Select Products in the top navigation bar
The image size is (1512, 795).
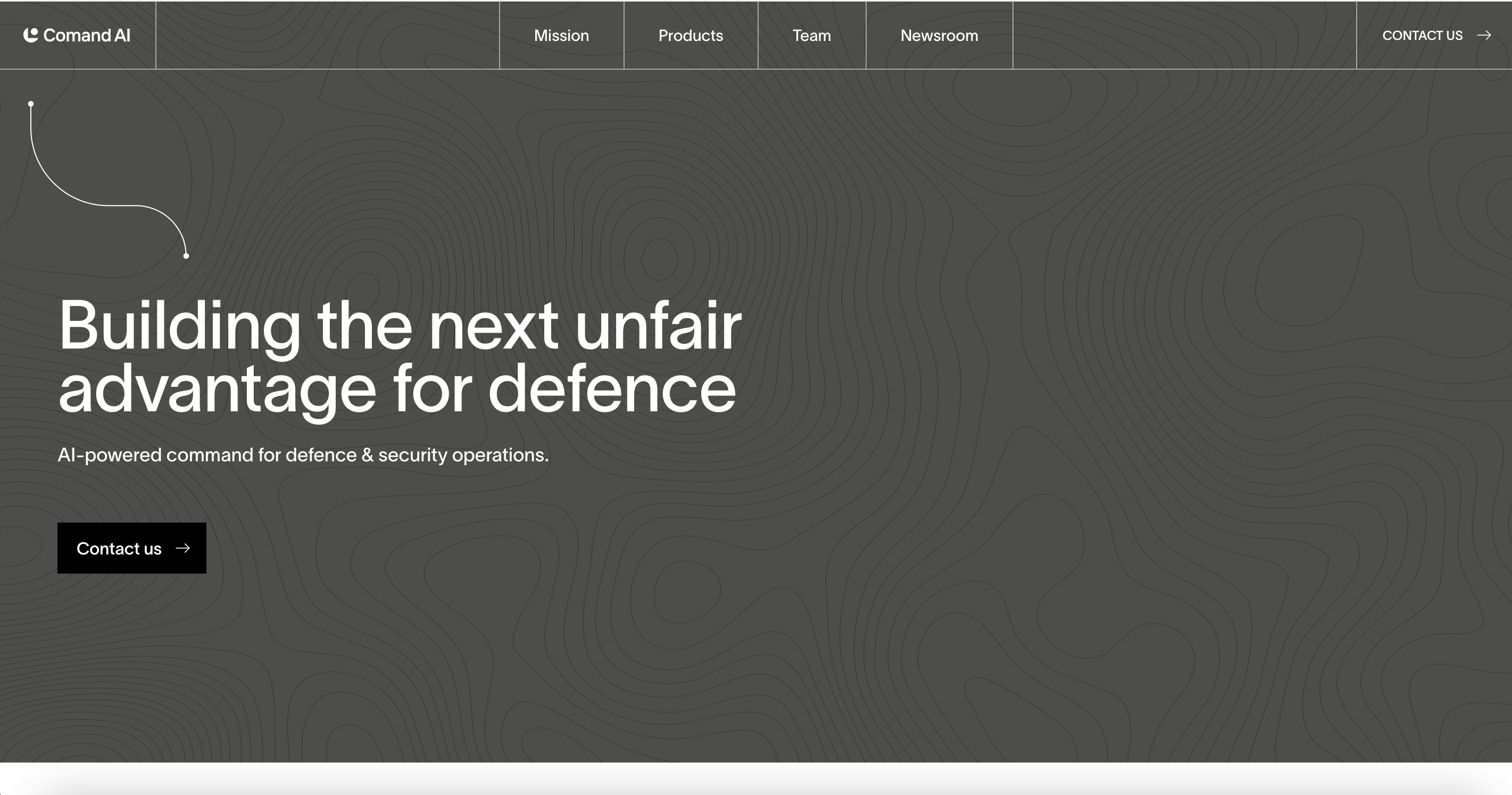[690, 35]
